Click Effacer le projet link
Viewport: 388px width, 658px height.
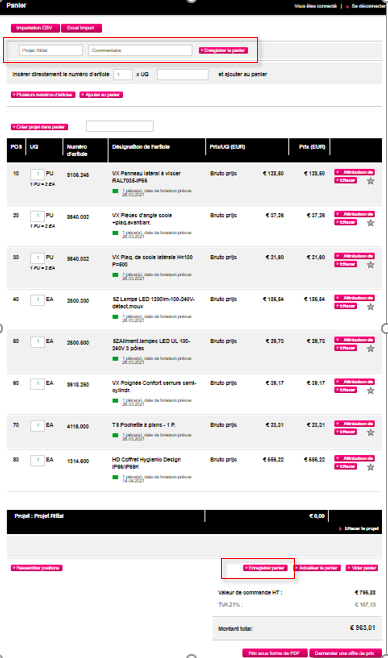pos(361,528)
